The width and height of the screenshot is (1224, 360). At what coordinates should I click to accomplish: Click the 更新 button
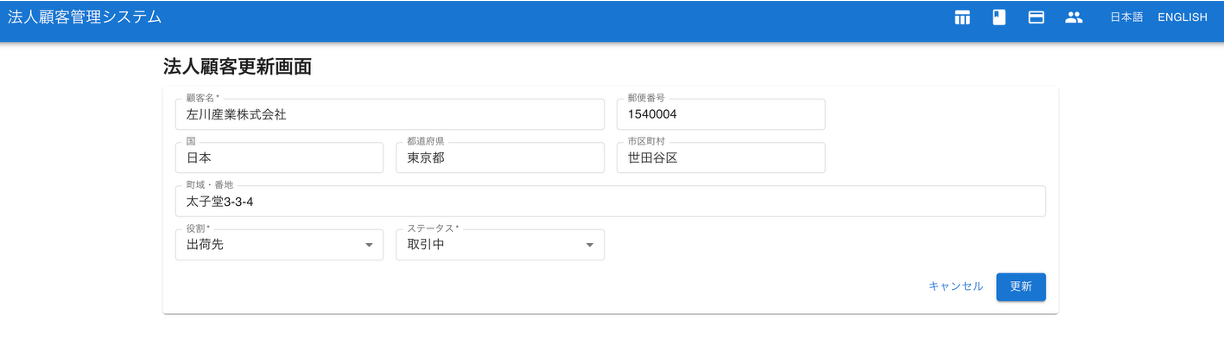click(x=1021, y=286)
